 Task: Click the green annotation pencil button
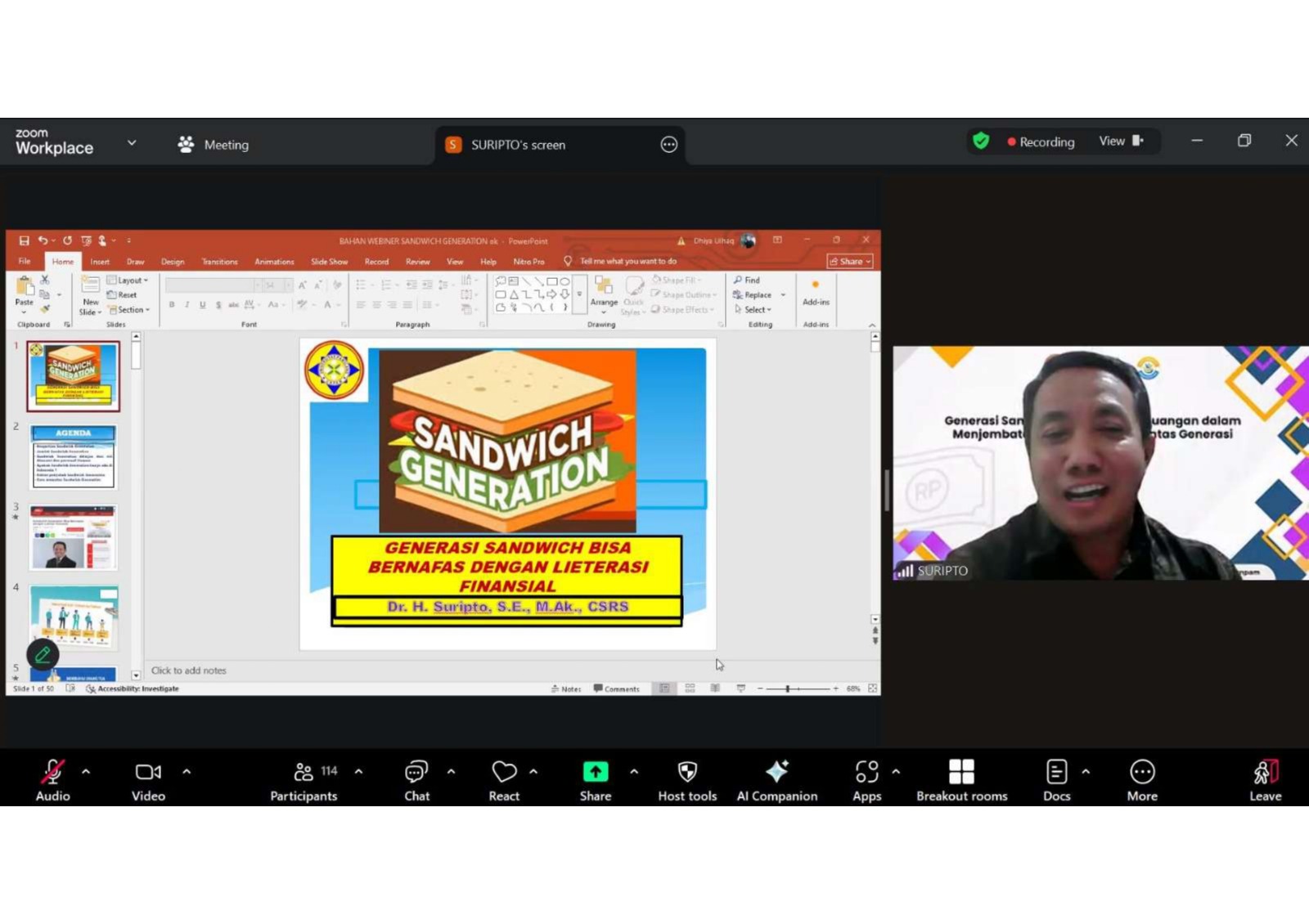pyautogui.click(x=43, y=654)
